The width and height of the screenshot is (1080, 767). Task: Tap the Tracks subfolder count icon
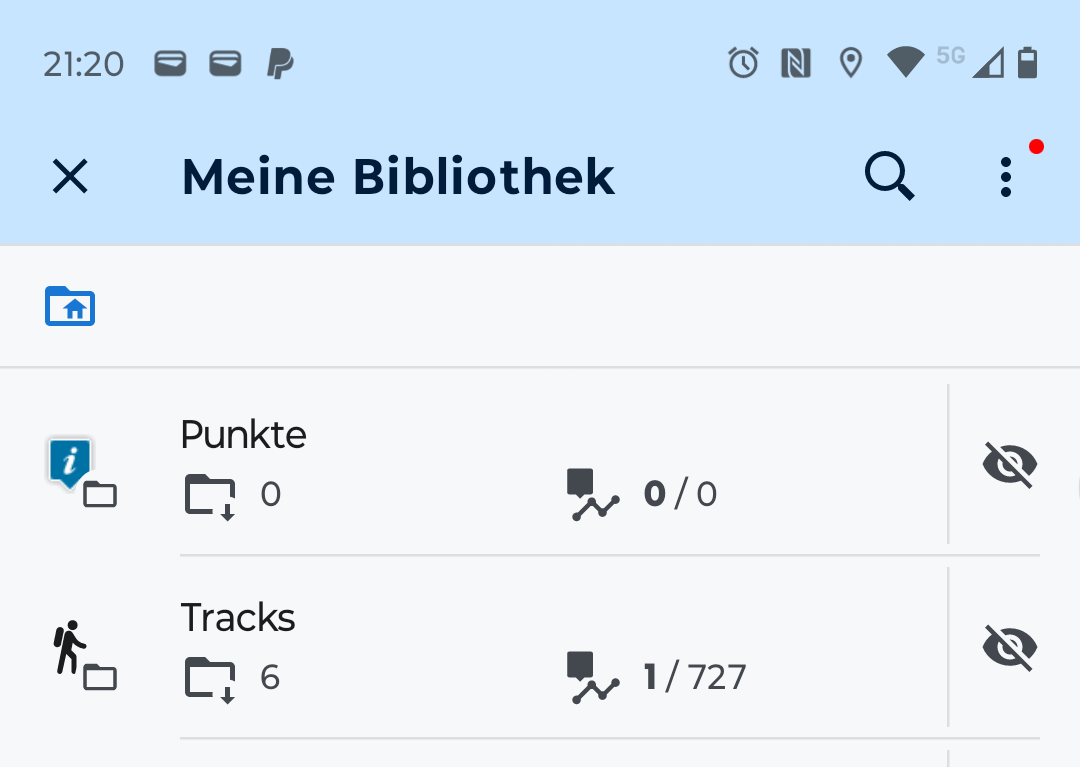(210, 679)
